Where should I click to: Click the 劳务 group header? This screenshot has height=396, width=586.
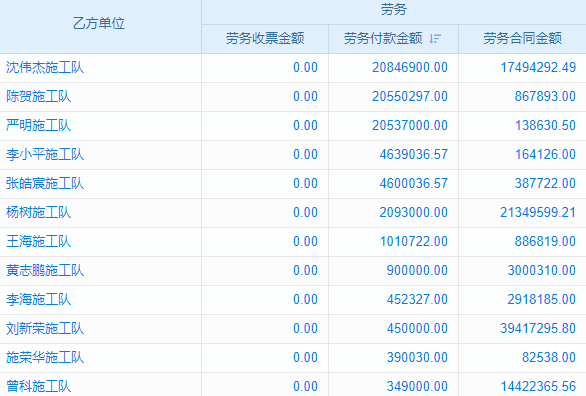tap(394, 9)
